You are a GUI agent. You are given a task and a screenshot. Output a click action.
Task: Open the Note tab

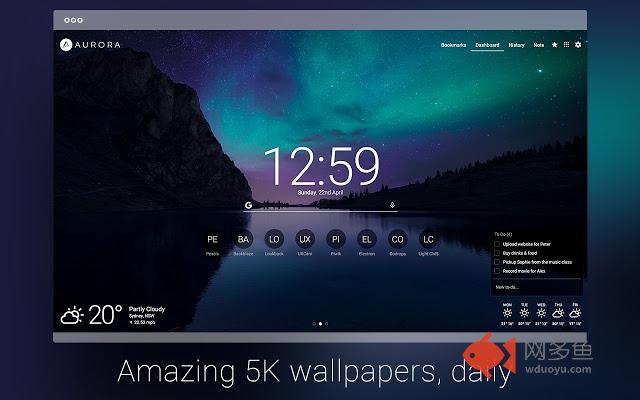click(538, 45)
